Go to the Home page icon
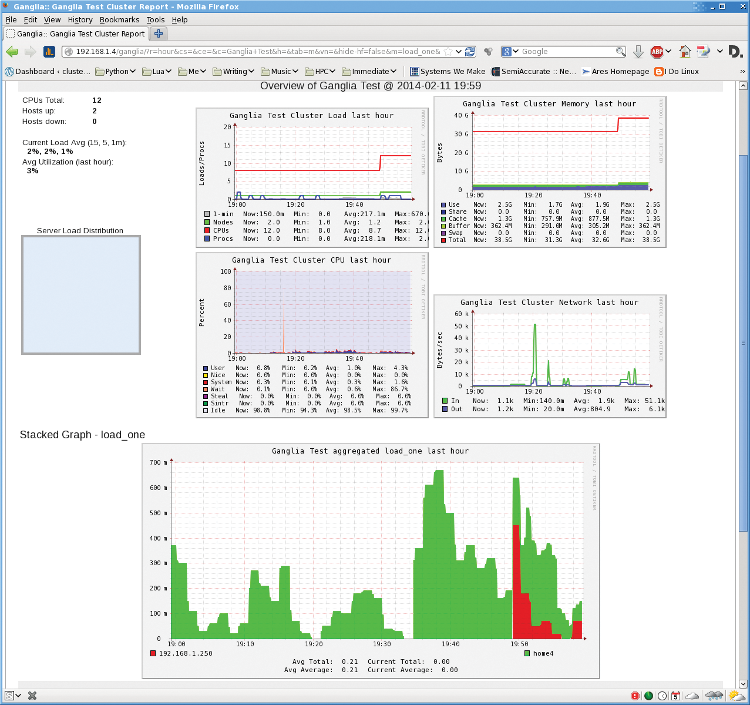This screenshot has width=750, height=705. point(684,51)
